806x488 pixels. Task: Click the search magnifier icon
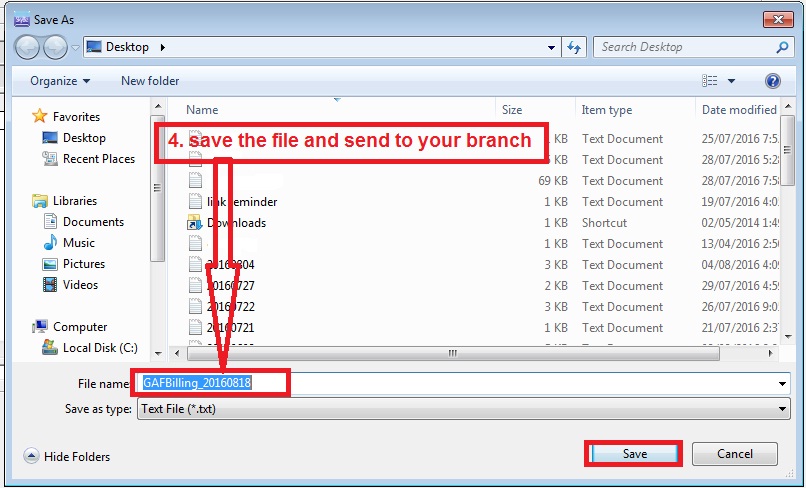(x=782, y=47)
